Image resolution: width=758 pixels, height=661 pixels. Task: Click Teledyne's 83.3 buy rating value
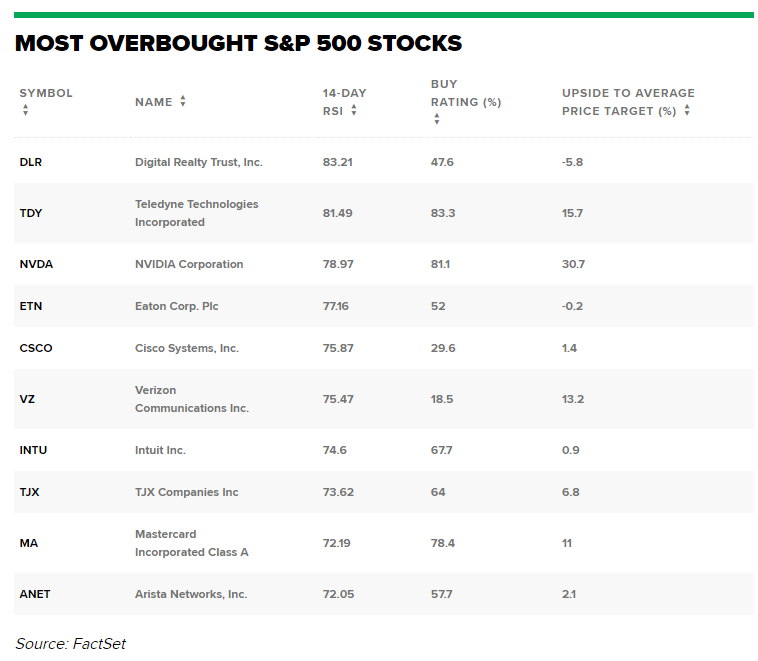[442, 213]
